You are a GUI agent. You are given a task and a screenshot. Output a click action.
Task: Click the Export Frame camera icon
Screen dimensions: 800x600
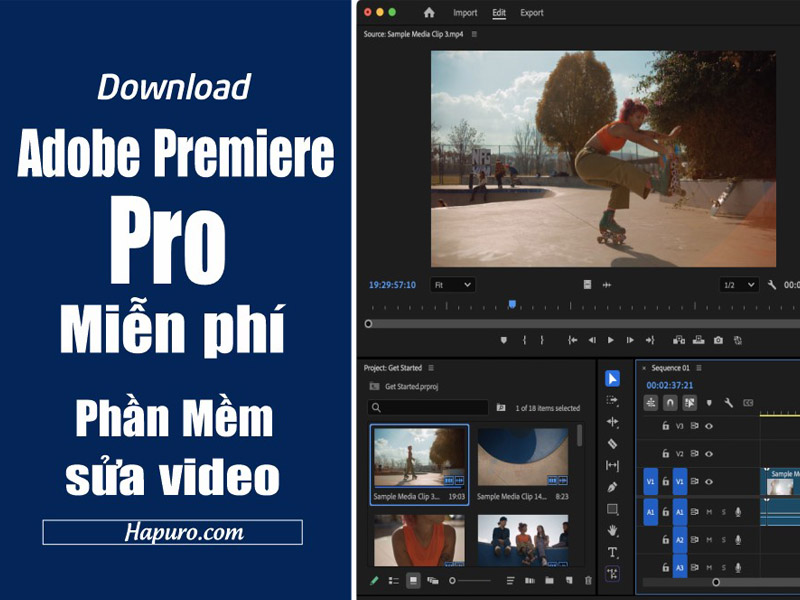[718, 340]
